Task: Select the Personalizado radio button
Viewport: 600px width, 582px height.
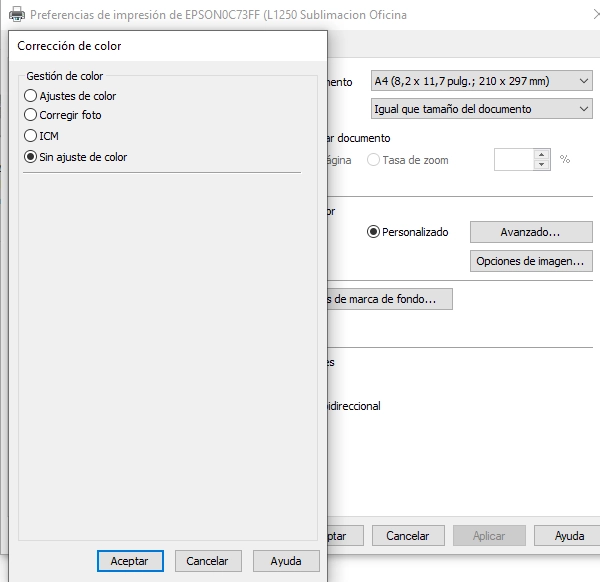Action: [x=374, y=232]
